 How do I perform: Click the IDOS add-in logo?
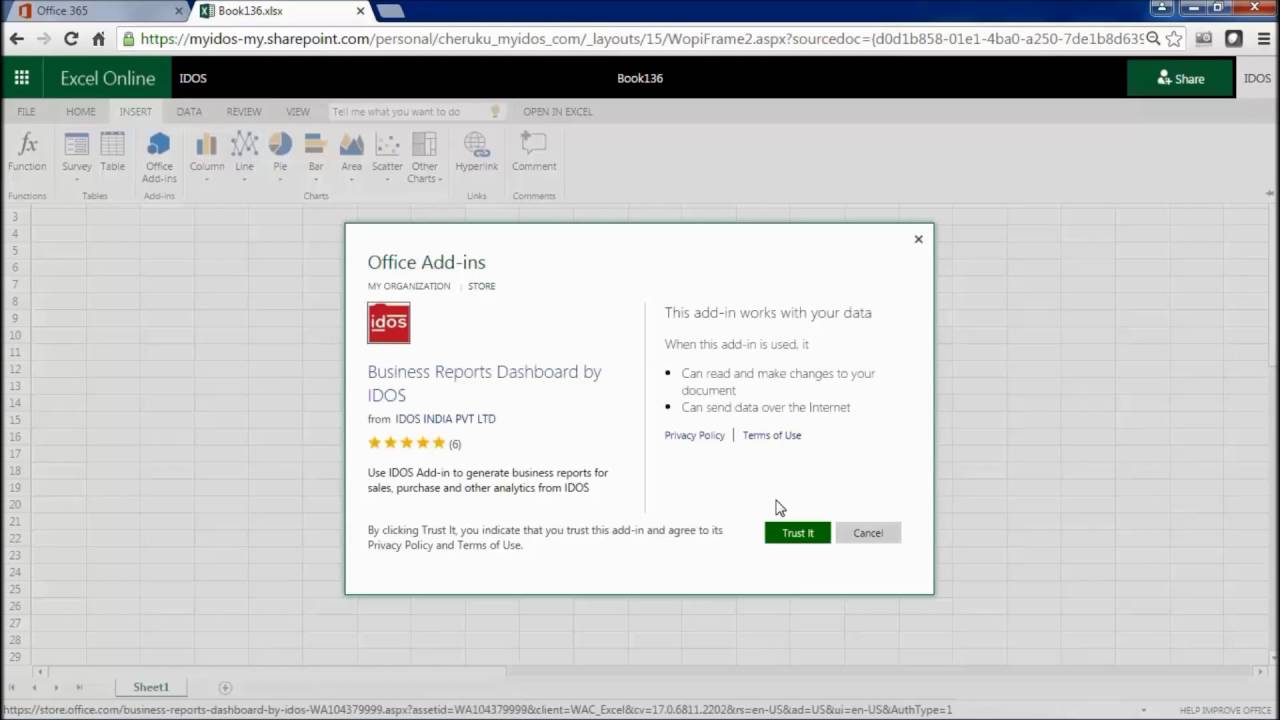389,323
